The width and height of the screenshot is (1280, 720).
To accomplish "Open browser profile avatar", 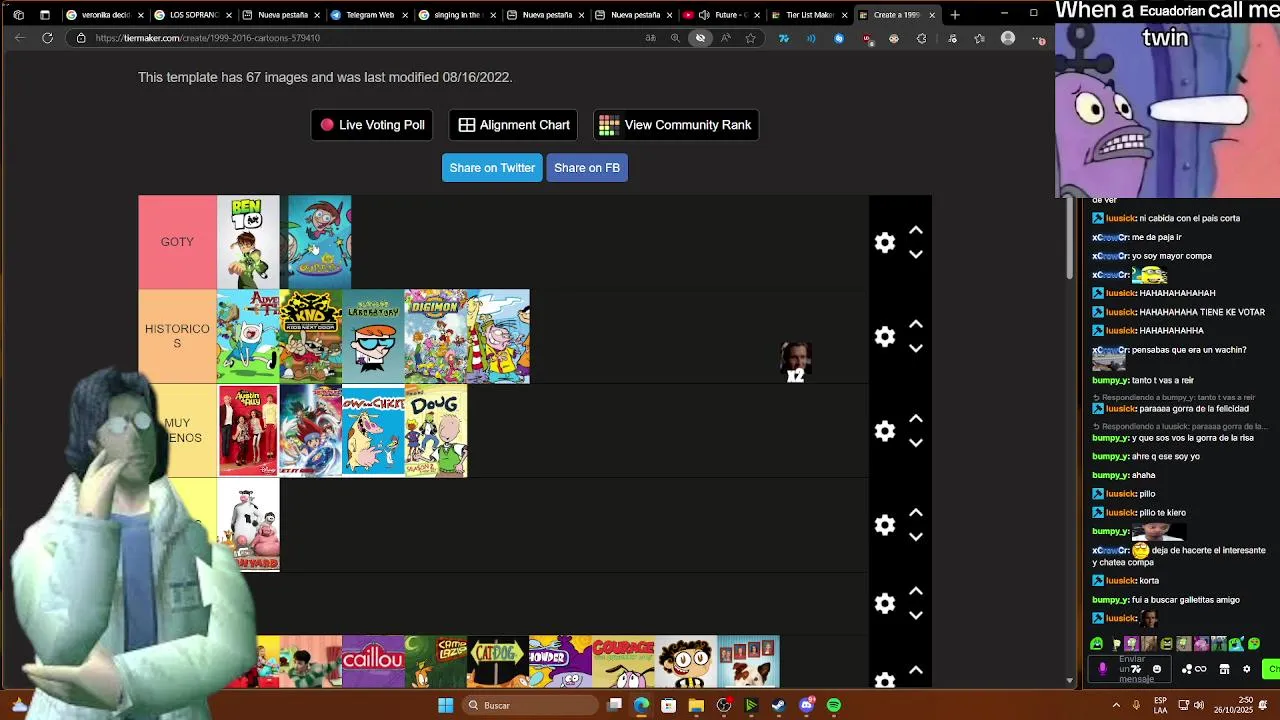I will point(1008,38).
